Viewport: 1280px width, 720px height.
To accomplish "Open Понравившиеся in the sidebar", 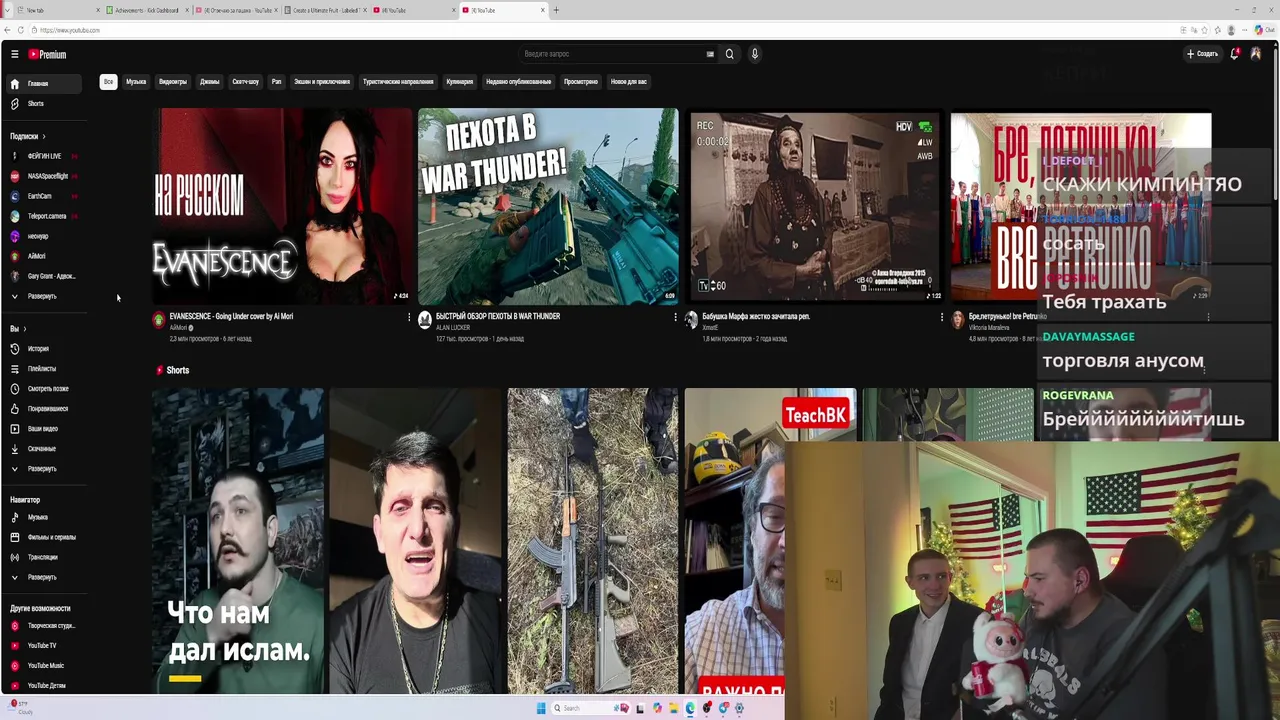I will [44, 409].
